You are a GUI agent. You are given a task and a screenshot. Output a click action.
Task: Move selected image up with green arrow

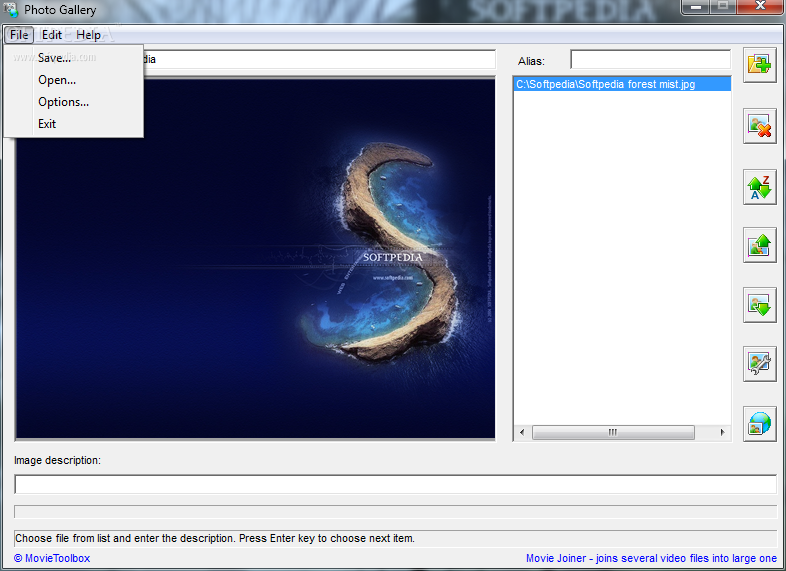[x=759, y=245]
